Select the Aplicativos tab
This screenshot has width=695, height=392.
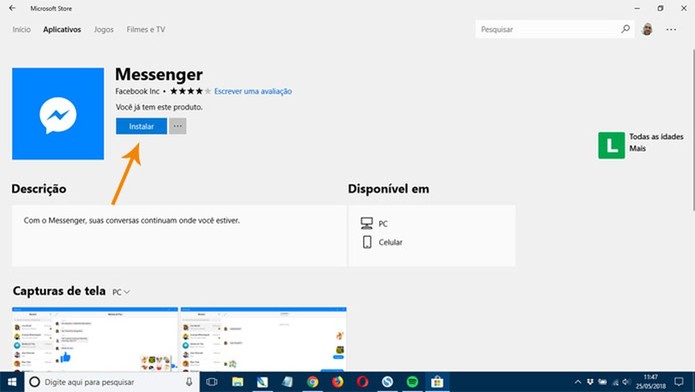(x=62, y=30)
